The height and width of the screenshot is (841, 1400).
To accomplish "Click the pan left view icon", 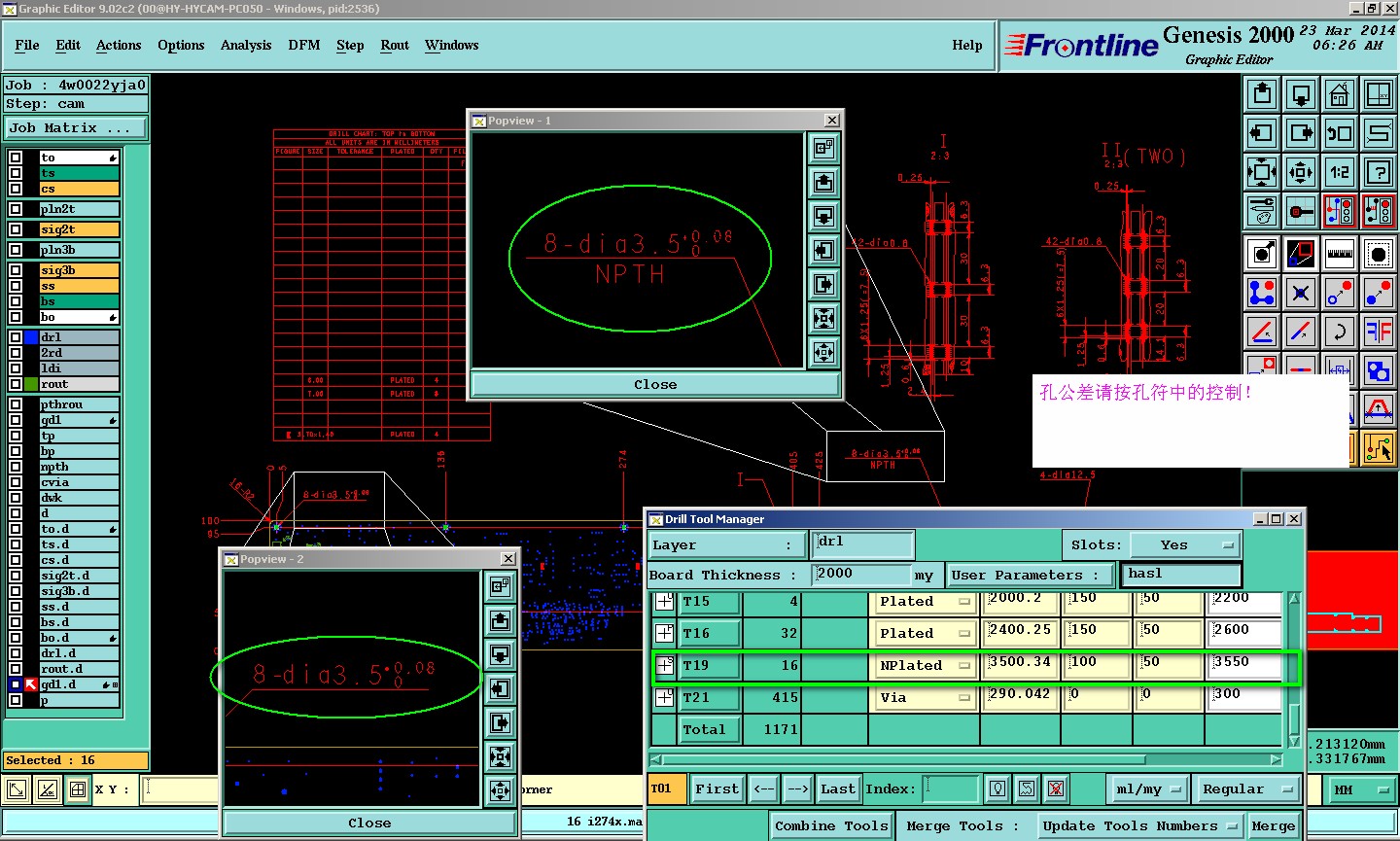I will click(x=1262, y=133).
